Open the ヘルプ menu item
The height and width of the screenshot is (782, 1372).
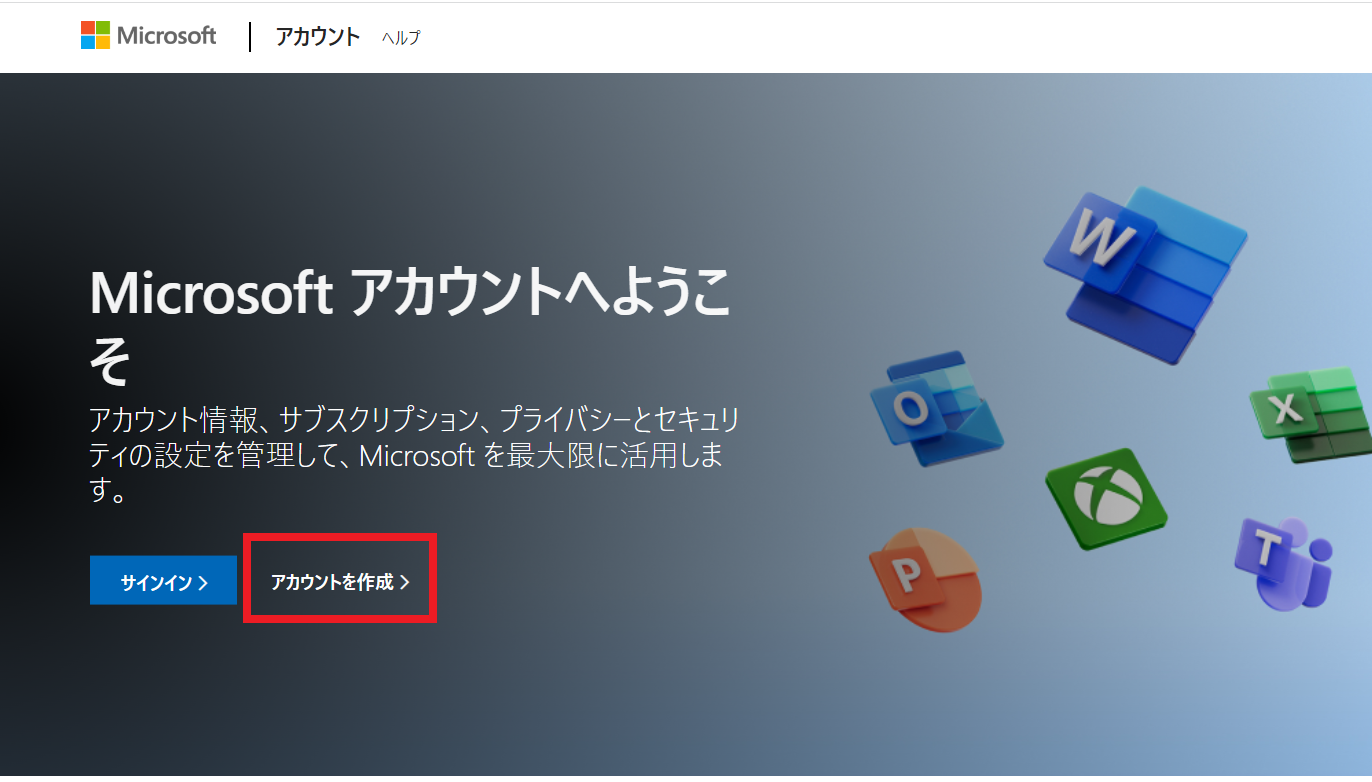coord(401,38)
